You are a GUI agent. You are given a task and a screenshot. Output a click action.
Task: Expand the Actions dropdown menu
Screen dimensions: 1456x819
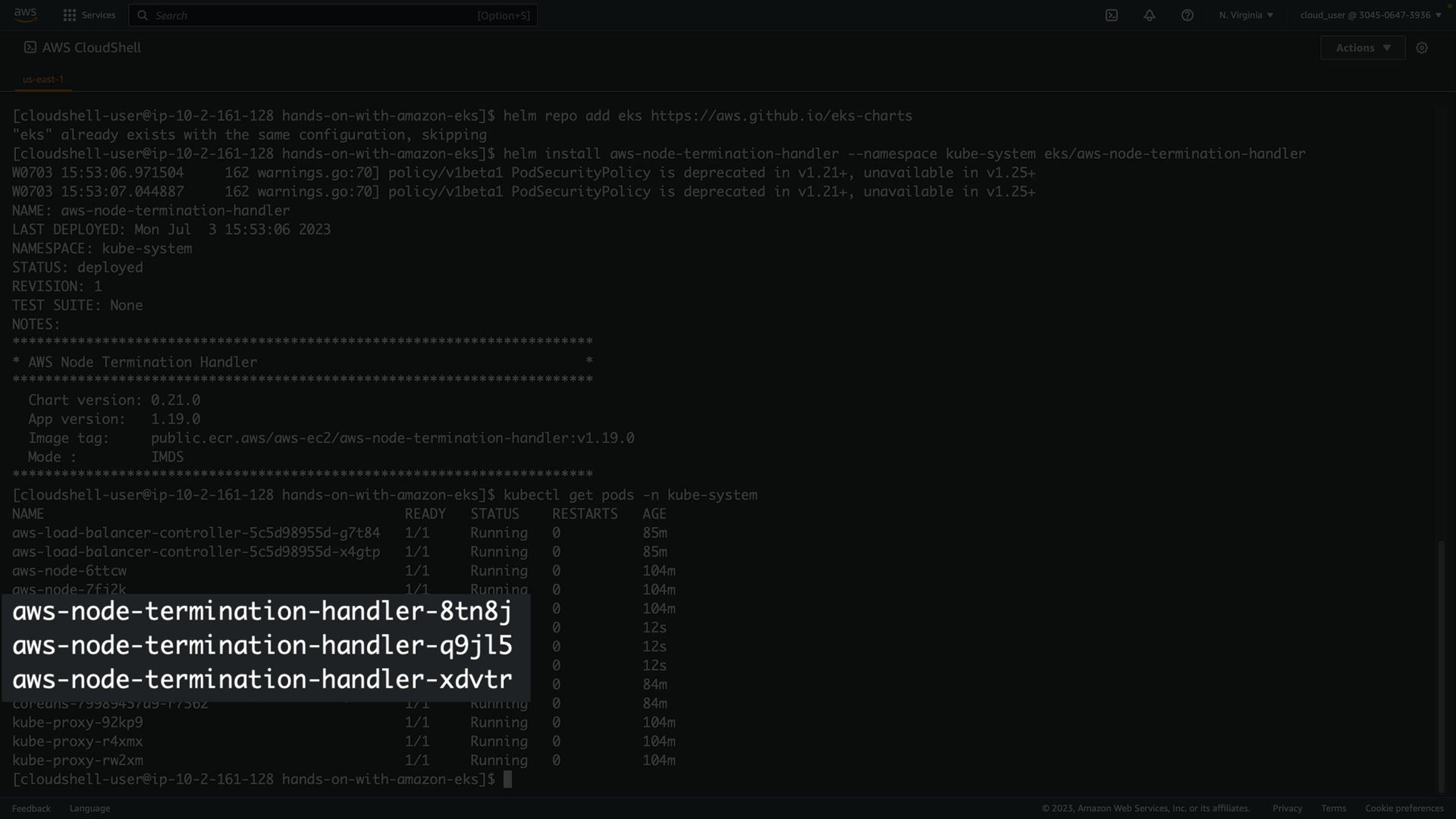tap(1363, 48)
